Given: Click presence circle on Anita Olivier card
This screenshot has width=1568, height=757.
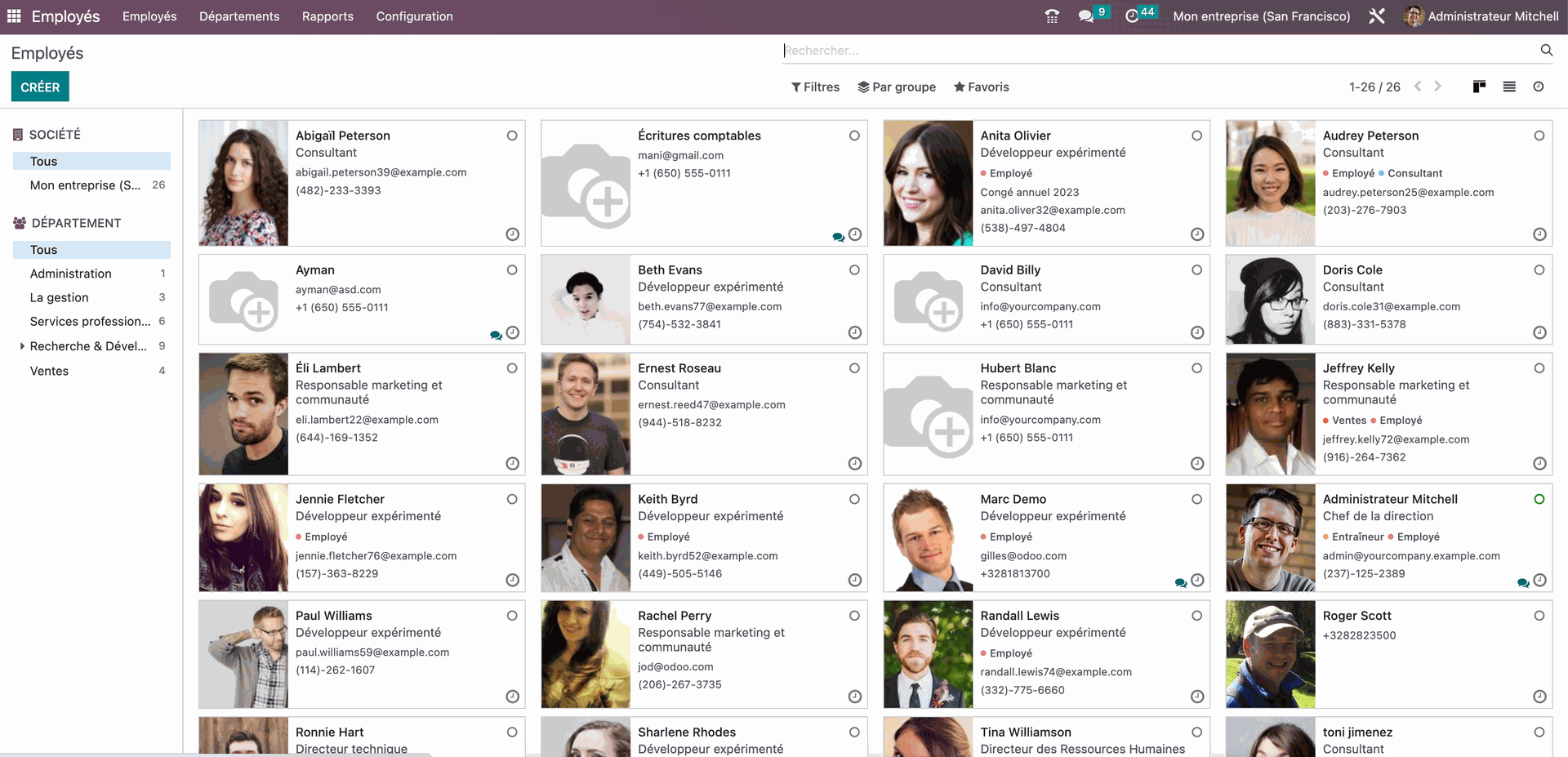Looking at the screenshot, I should (1196, 136).
